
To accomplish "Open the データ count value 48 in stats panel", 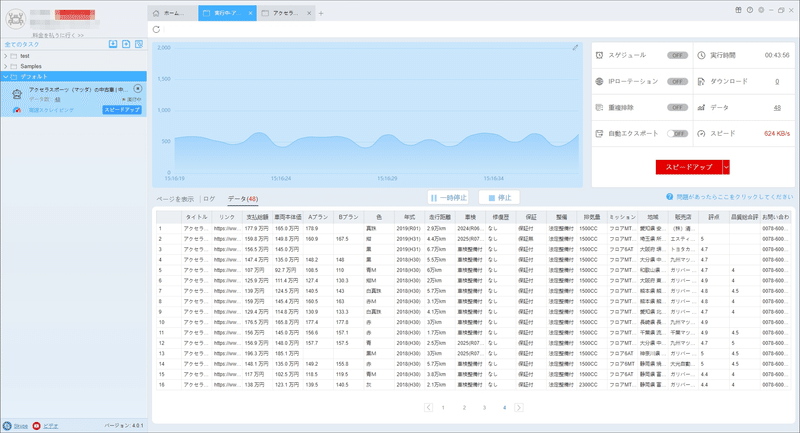I will (777, 108).
